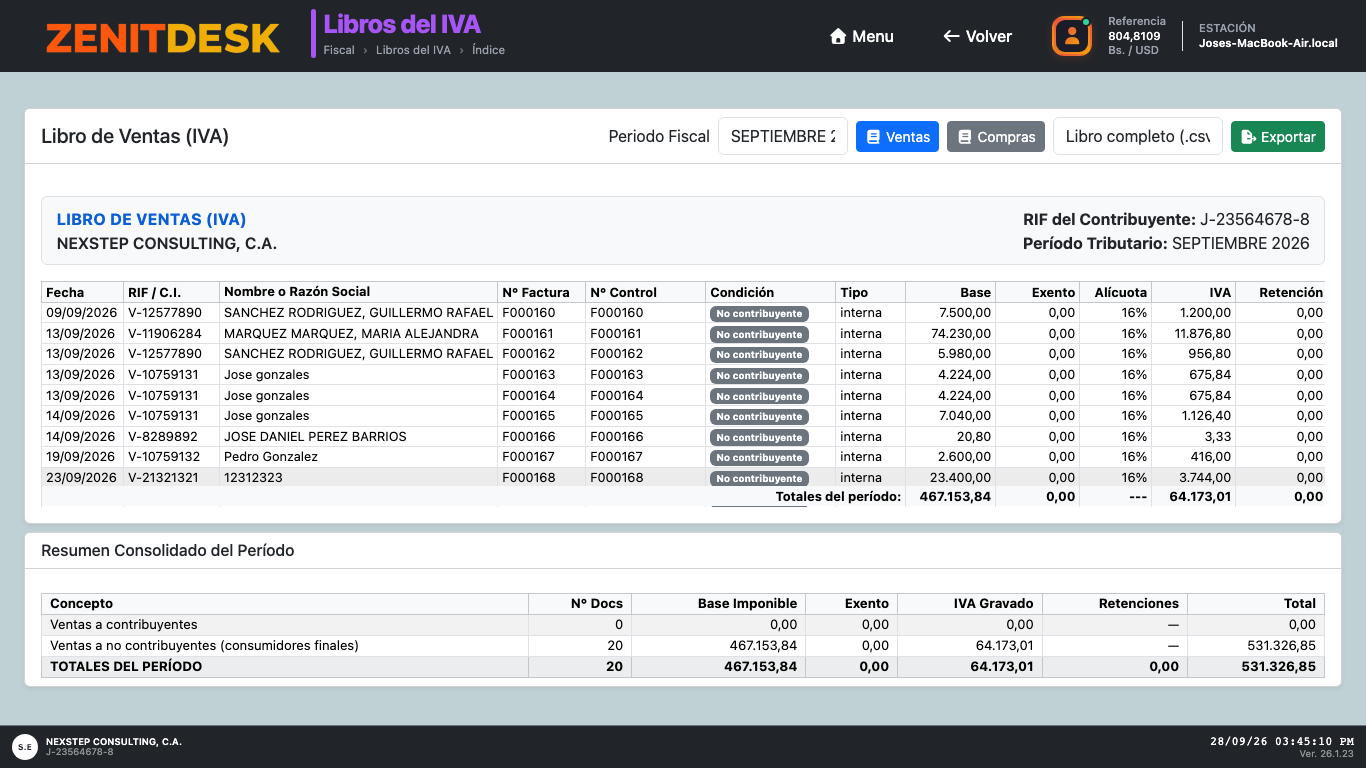Click invoice number F000160

point(527,313)
